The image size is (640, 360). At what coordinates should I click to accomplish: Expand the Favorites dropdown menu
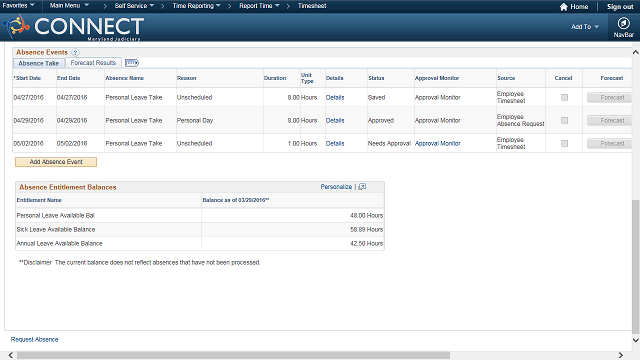pyautogui.click(x=18, y=5)
